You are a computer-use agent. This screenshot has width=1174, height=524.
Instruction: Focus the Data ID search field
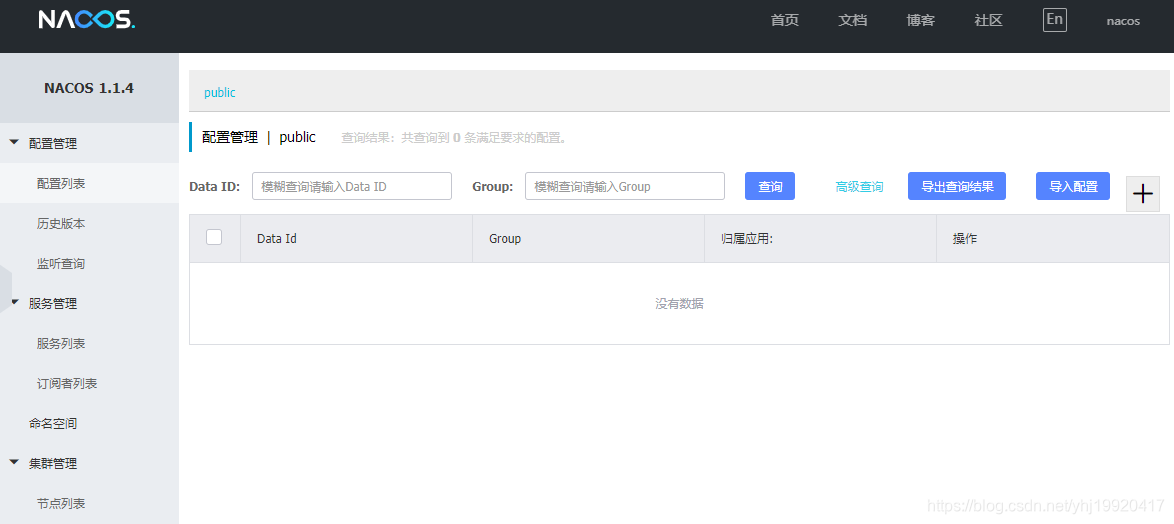click(352, 186)
